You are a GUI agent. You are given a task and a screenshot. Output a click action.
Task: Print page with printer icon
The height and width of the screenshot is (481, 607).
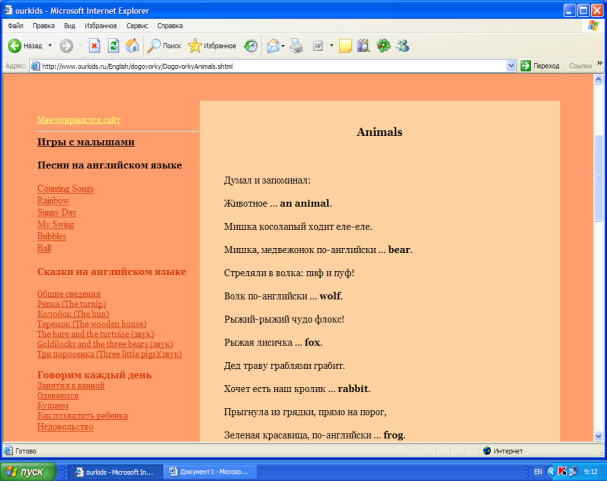click(297, 46)
